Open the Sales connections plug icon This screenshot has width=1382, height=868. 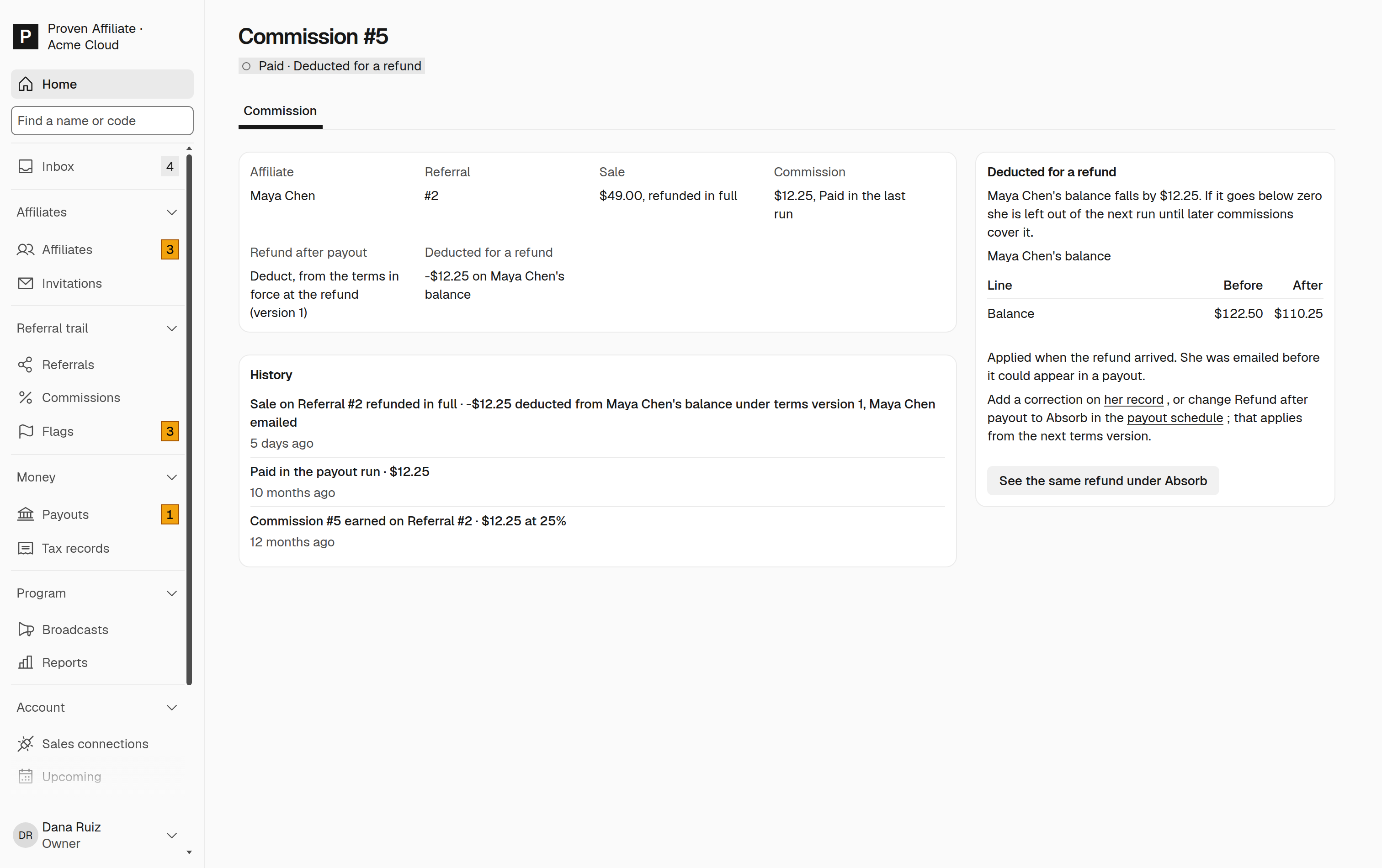pos(25,744)
